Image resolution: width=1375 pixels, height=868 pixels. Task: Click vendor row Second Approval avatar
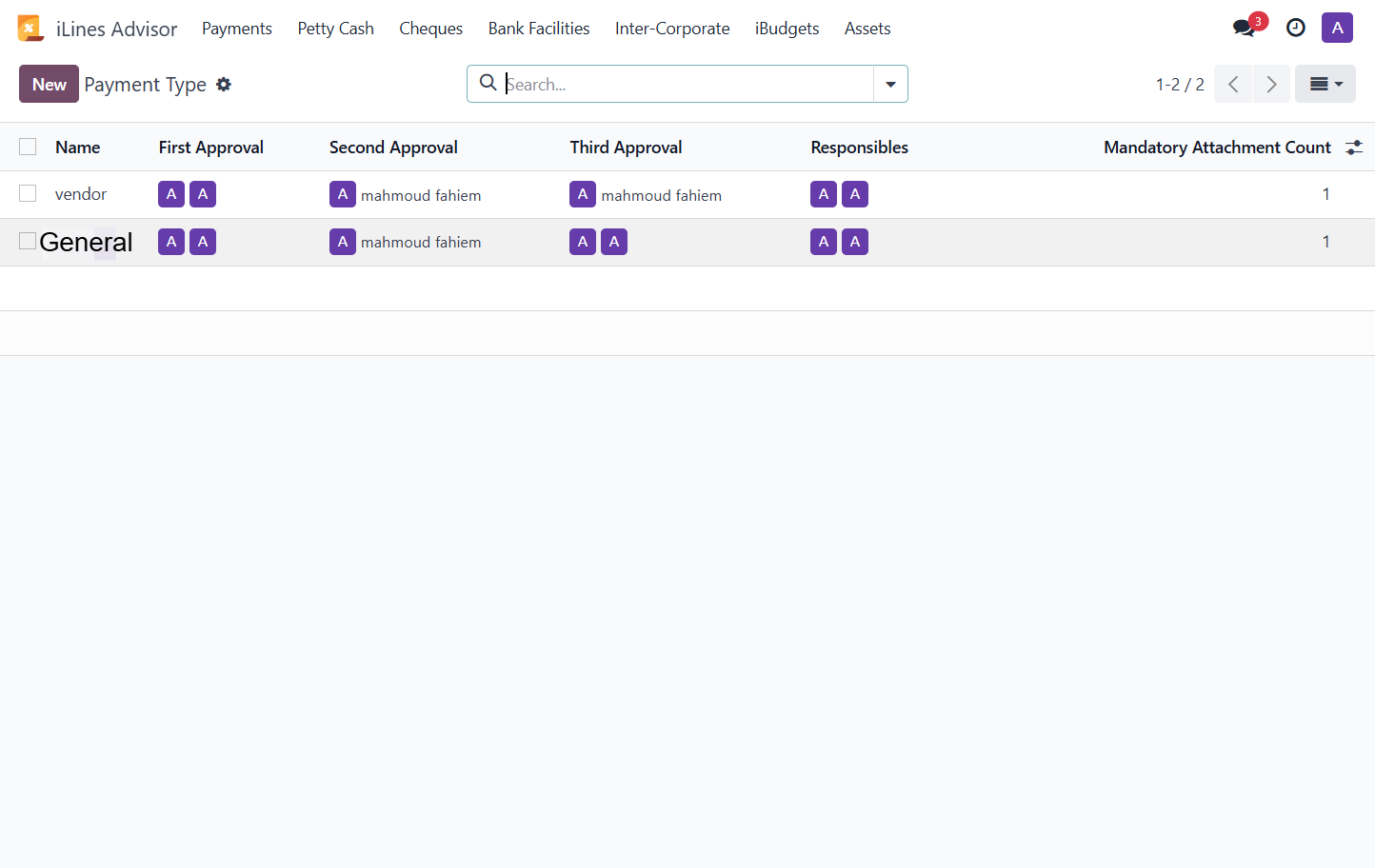pos(343,194)
